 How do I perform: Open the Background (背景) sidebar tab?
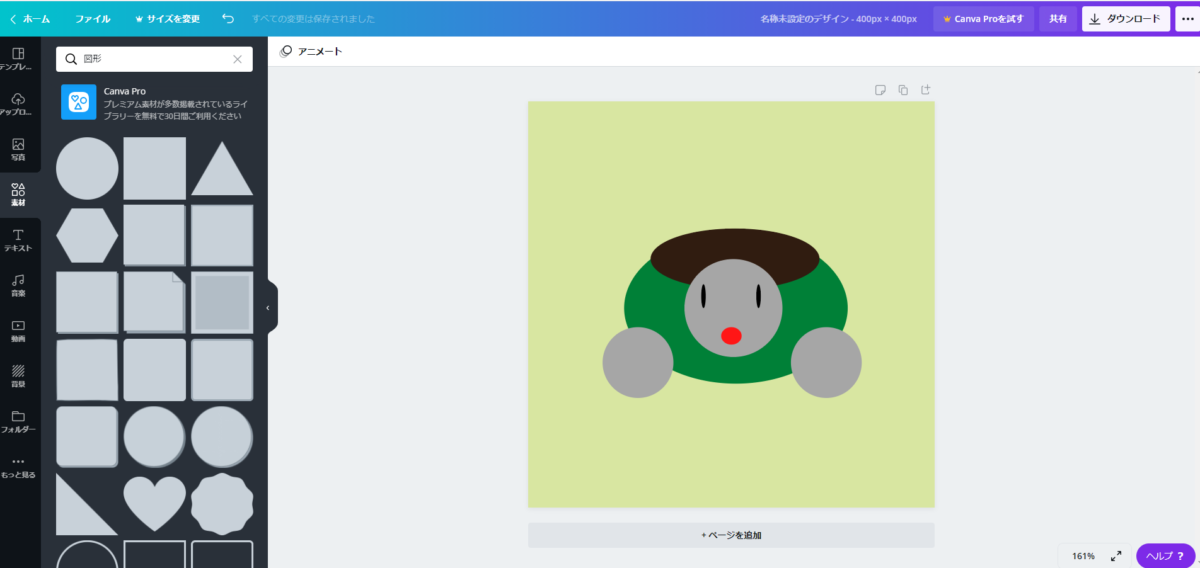19,376
